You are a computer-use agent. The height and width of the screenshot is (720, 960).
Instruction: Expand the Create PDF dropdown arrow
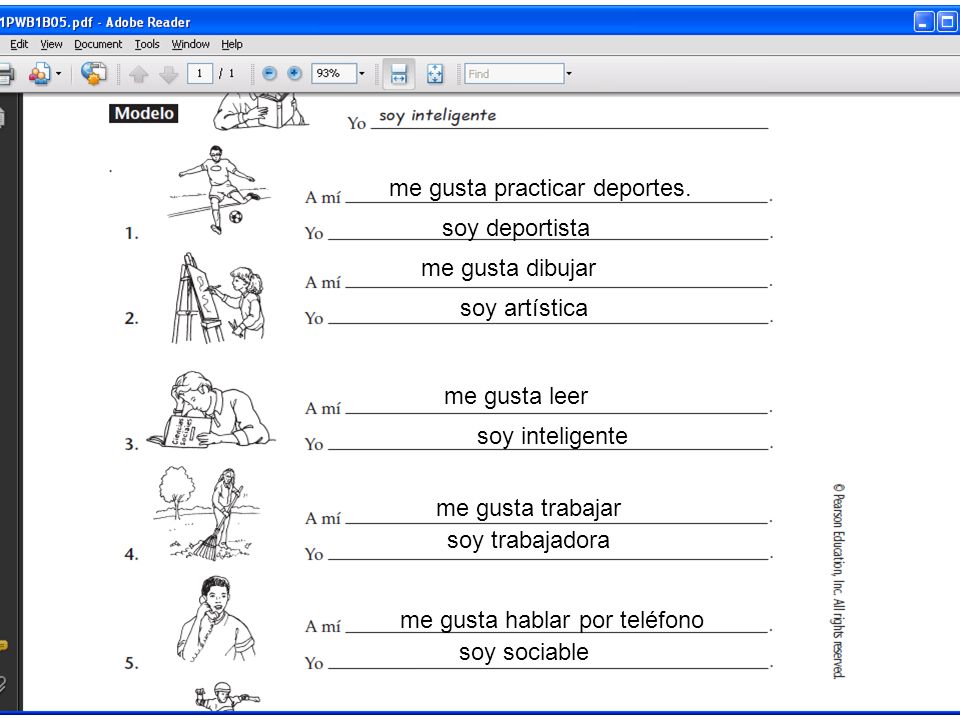(59, 74)
